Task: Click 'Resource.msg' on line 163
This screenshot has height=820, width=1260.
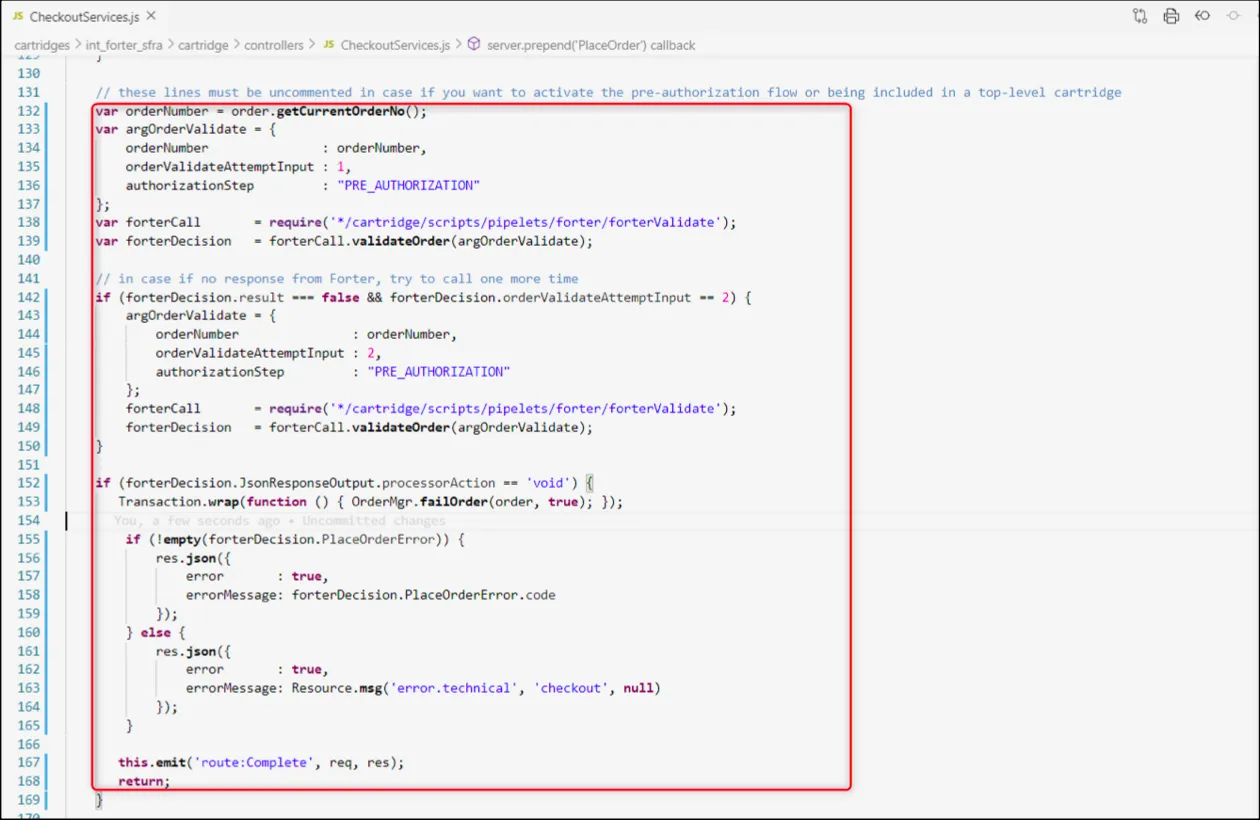Action: tap(336, 687)
